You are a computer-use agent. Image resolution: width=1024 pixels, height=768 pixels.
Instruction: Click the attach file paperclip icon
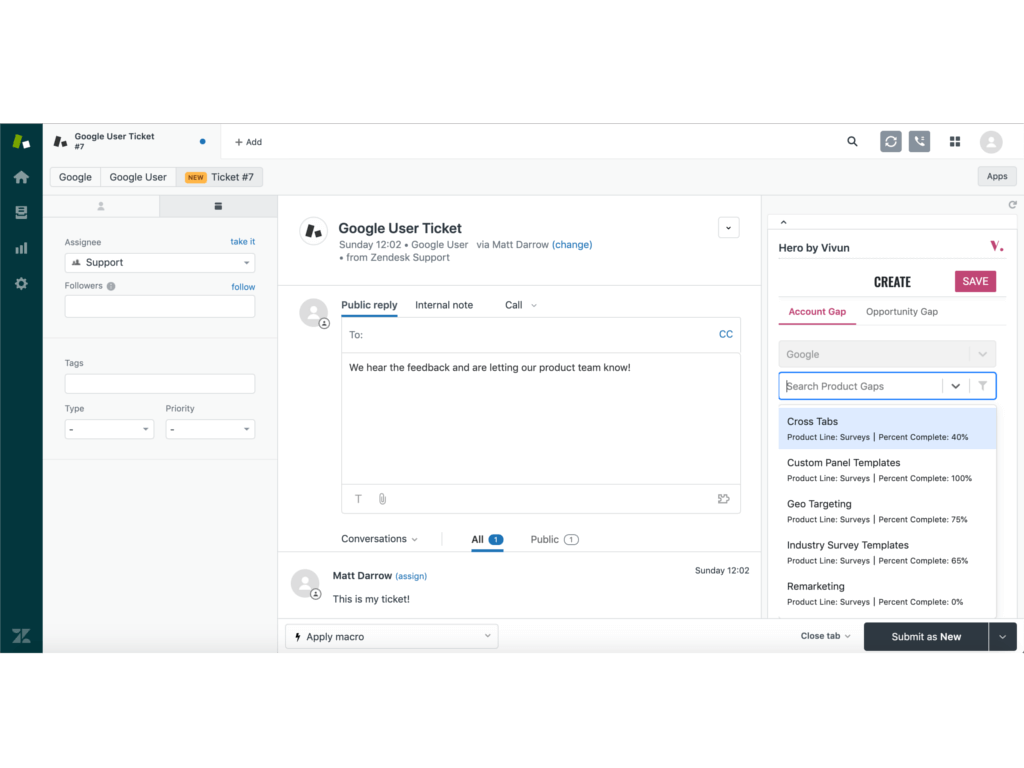(x=382, y=499)
